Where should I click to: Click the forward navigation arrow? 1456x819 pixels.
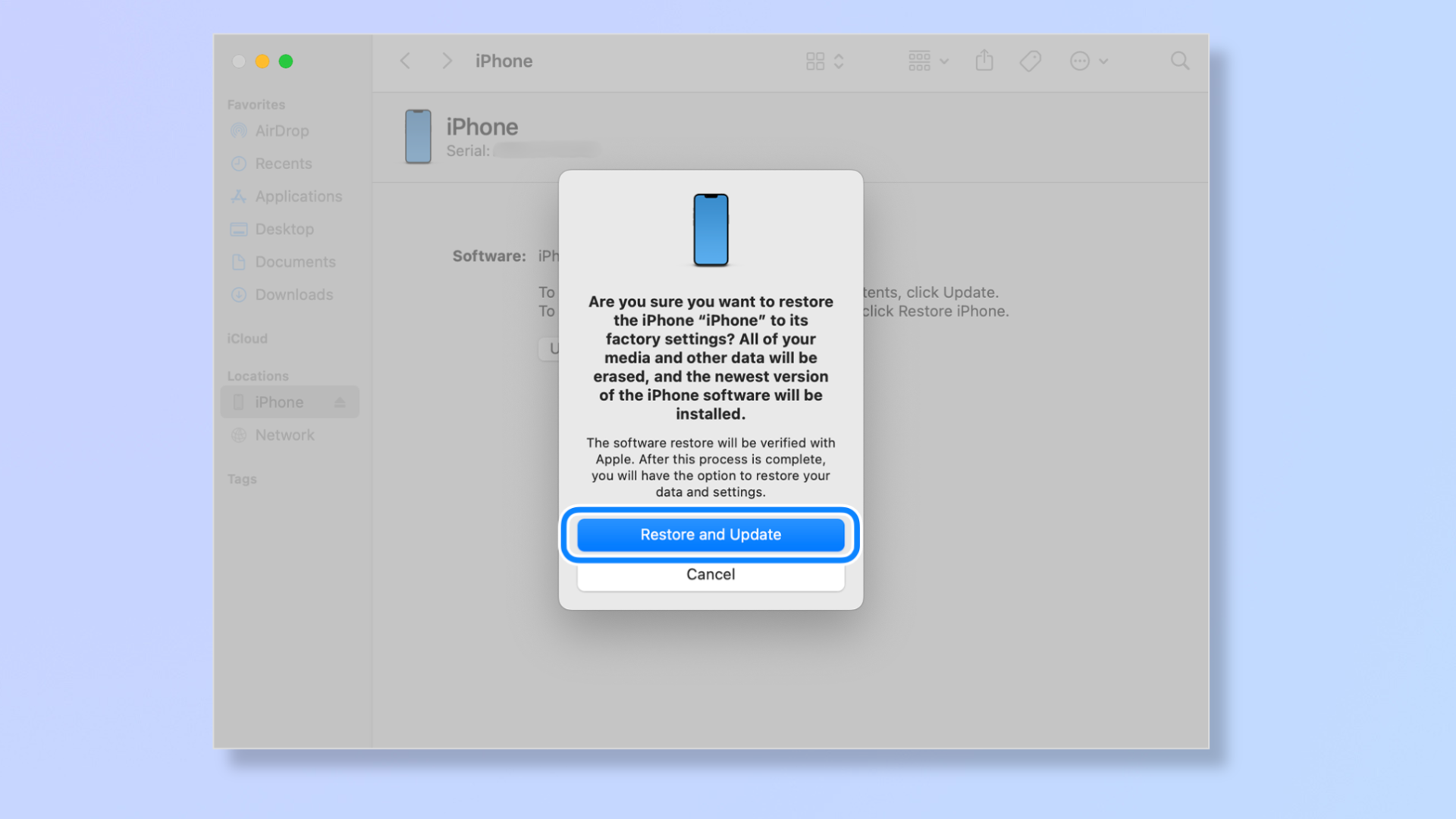point(447,60)
